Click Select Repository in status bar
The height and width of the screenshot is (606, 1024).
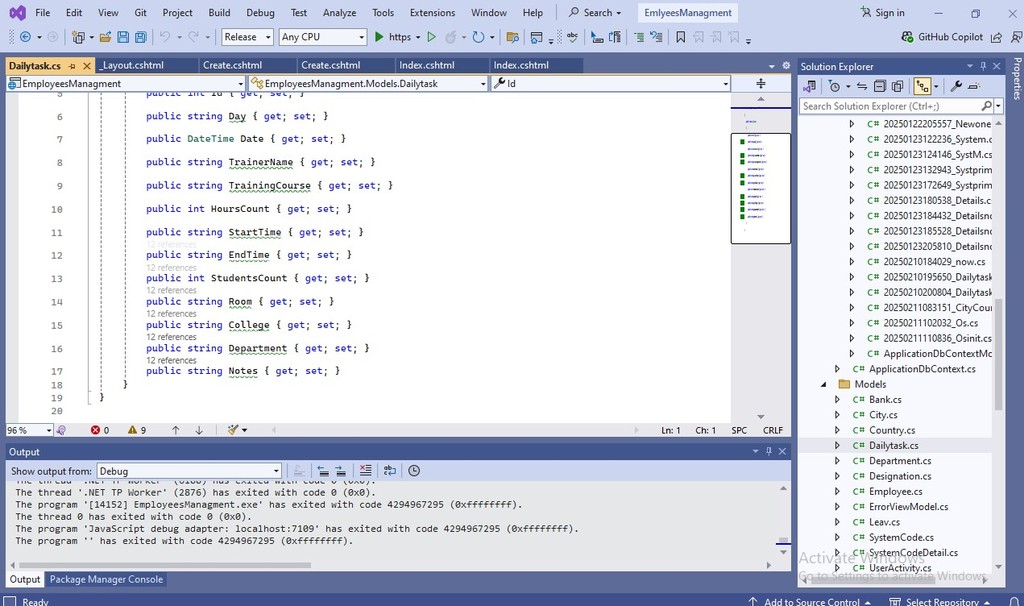click(x=940, y=601)
